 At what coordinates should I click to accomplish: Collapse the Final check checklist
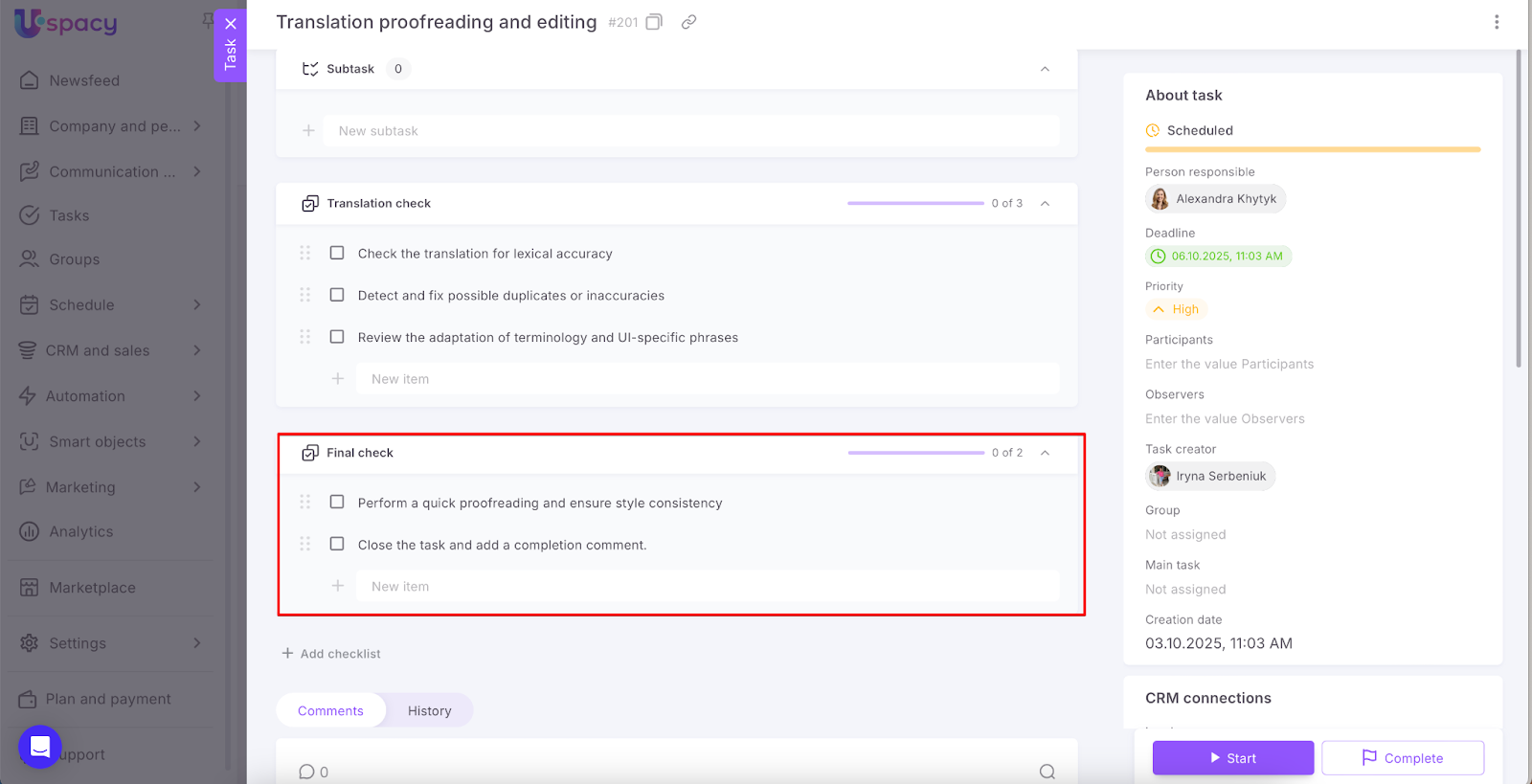(1045, 453)
